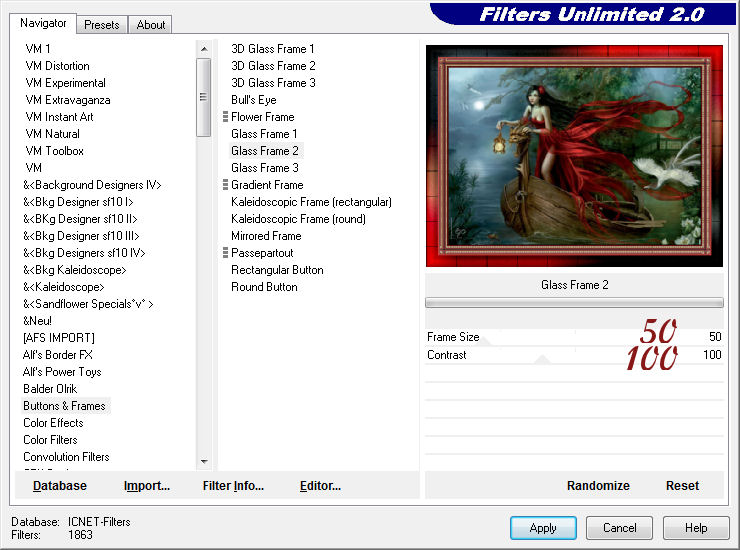The height and width of the screenshot is (550, 740).
Task: Open the Database menu button
Action: tap(60, 485)
